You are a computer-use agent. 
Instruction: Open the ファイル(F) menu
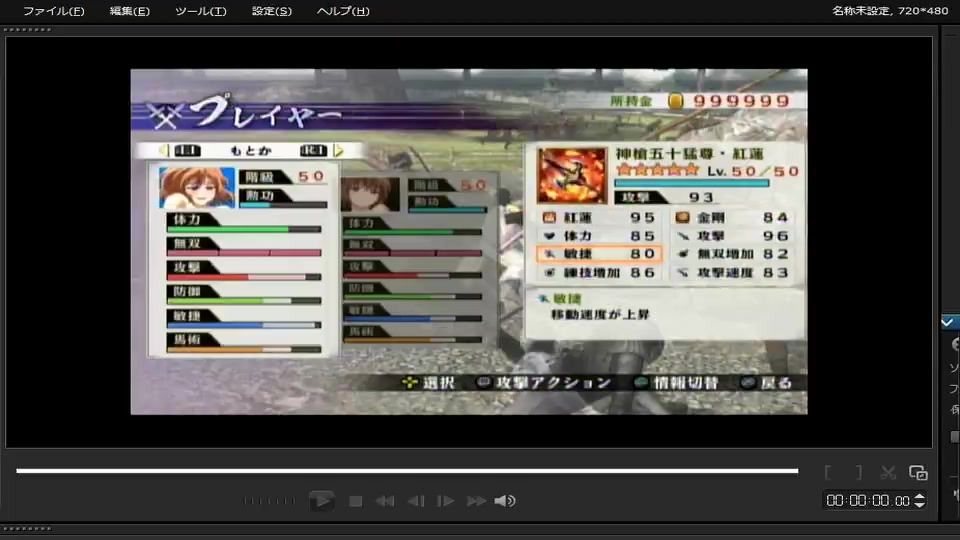pyautogui.click(x=53, y=11)
